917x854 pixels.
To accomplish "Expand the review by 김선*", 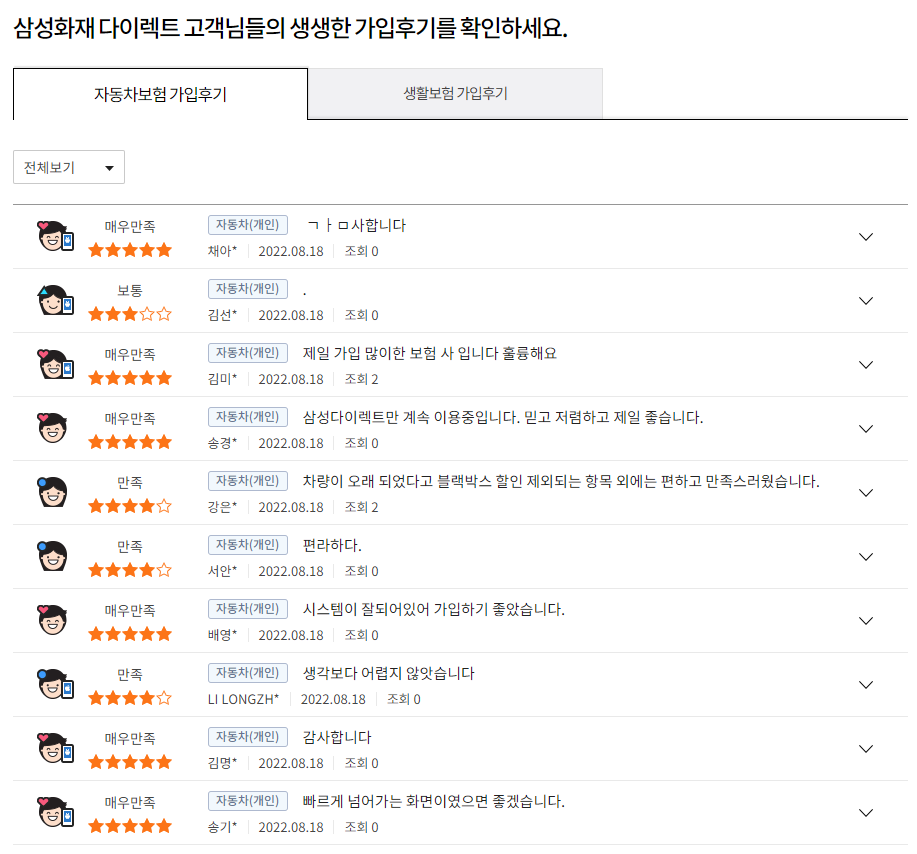I will tap(866, 301).
